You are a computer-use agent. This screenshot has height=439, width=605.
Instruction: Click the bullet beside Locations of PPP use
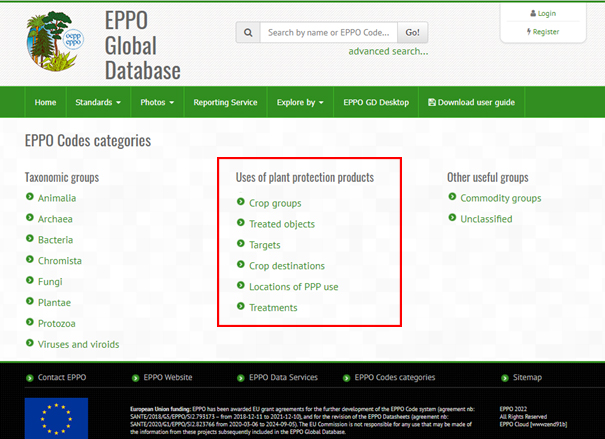pyautogui.click(x=241, y=285)
